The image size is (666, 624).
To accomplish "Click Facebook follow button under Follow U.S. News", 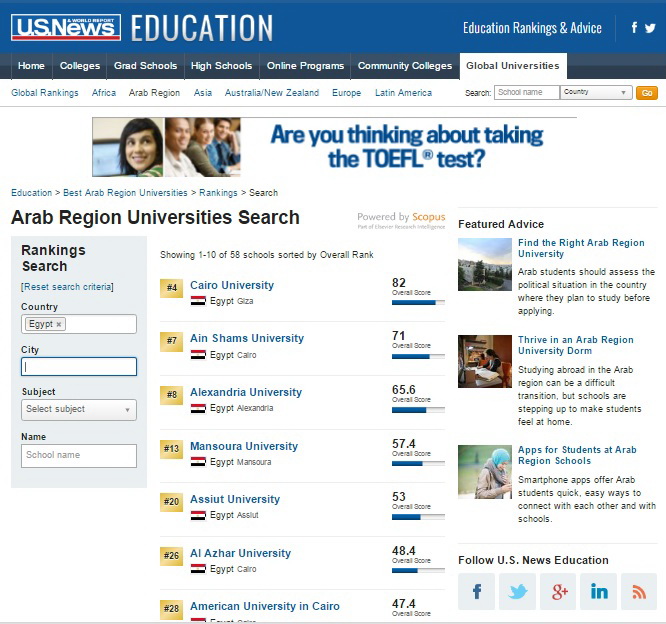I will [x=476, y=591].
